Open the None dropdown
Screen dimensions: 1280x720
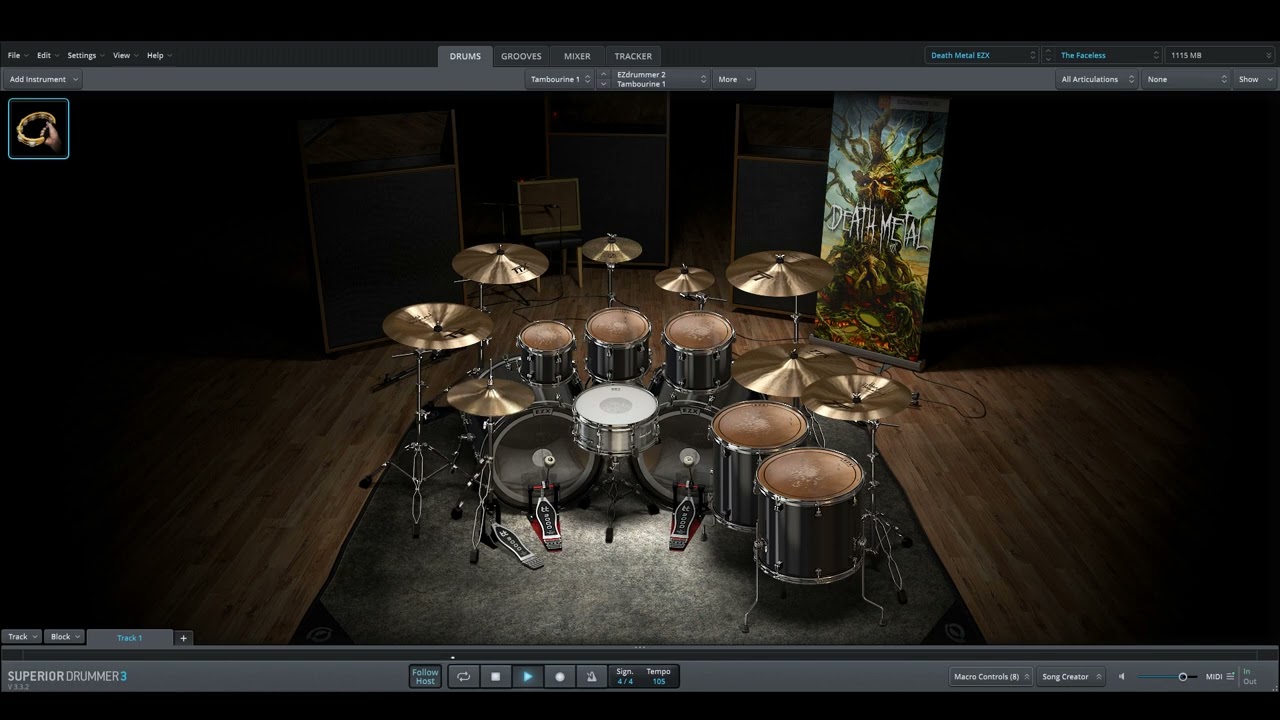pyautogui.click(x=1187, y=79)
